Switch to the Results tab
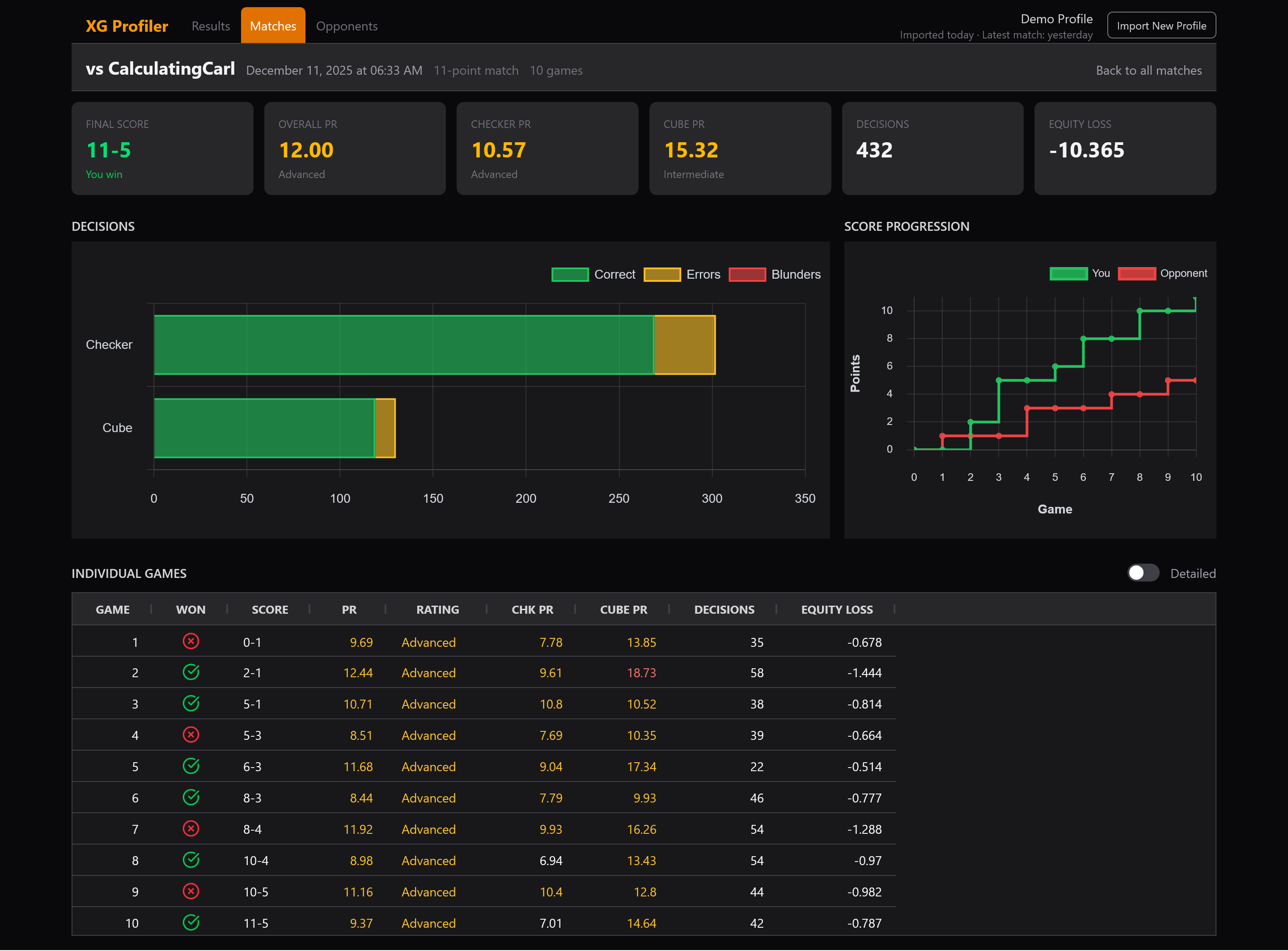This screenshot has height=951, width=1288. coord(211,26)
